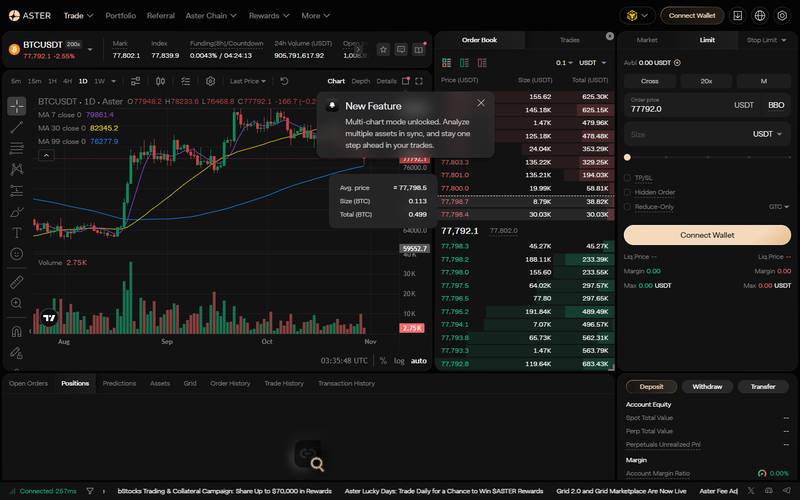Open the tutorial book icon

tap(419, 49)
